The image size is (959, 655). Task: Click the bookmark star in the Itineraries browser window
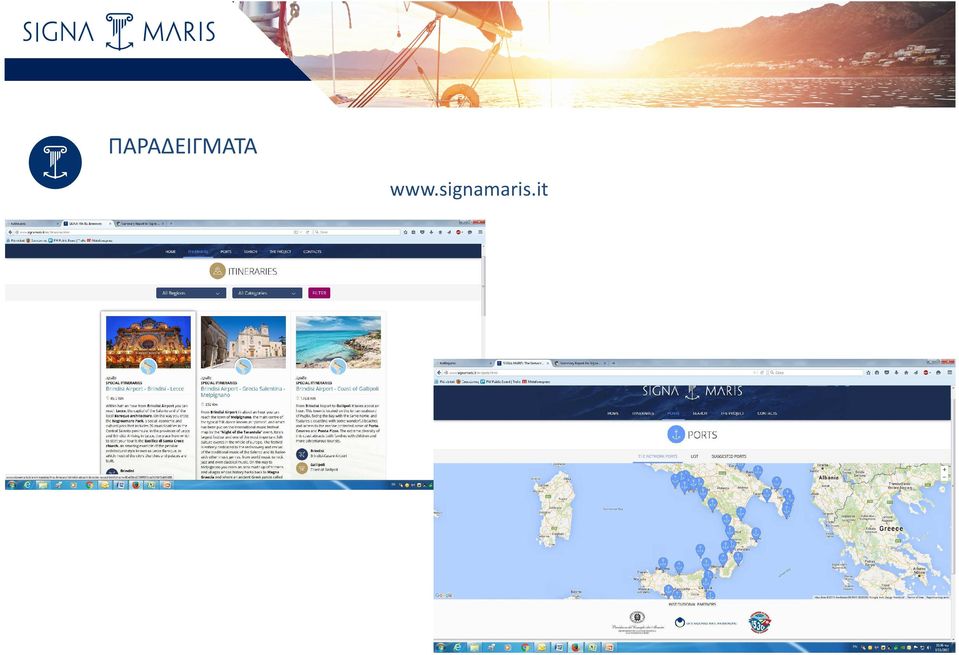[x=405, y=232]
